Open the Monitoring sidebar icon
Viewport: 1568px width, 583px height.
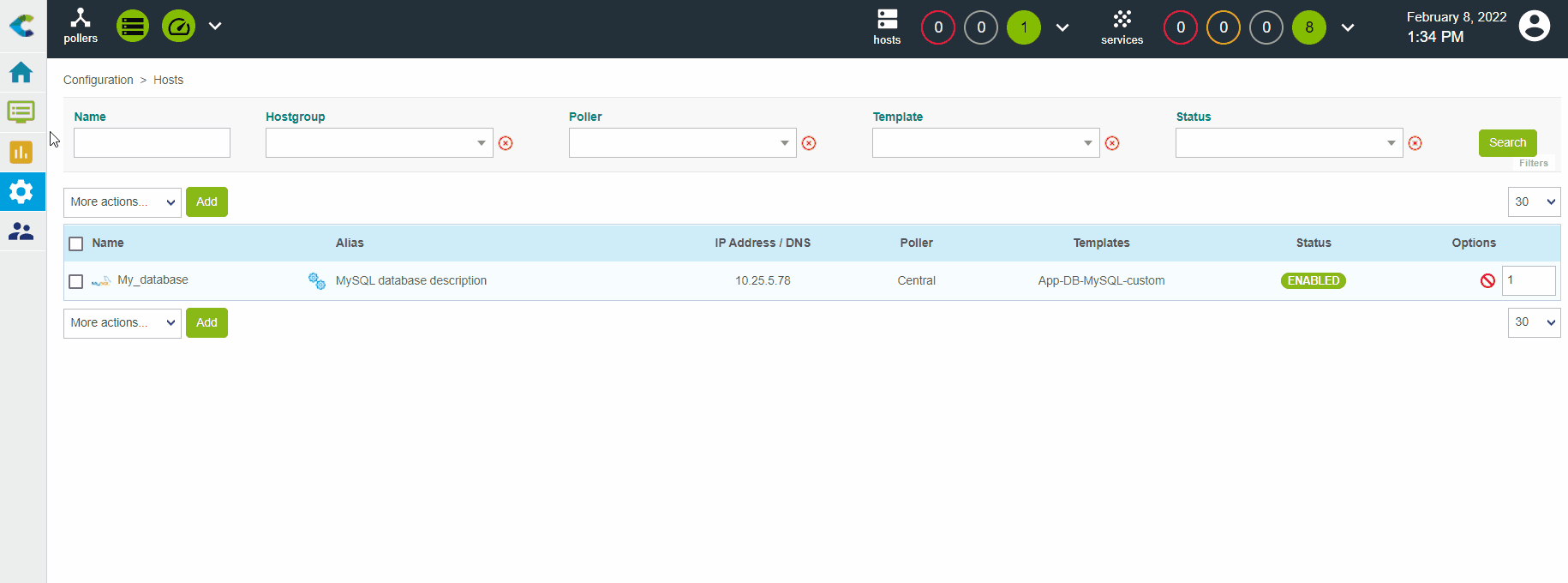point(21,112)
